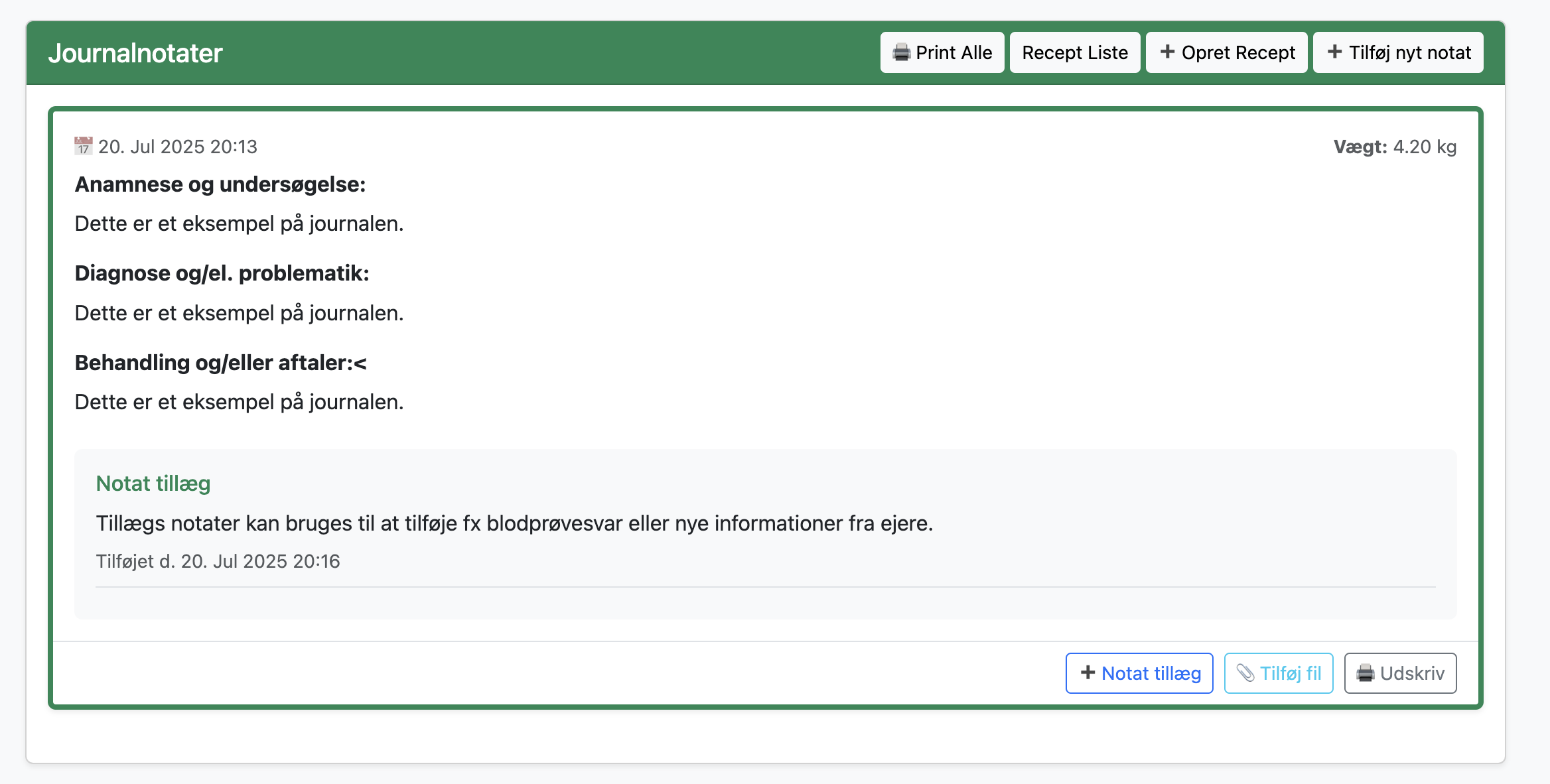
Task: Select the Tilføjet d. timestamp text
Action: pos(218,560)
